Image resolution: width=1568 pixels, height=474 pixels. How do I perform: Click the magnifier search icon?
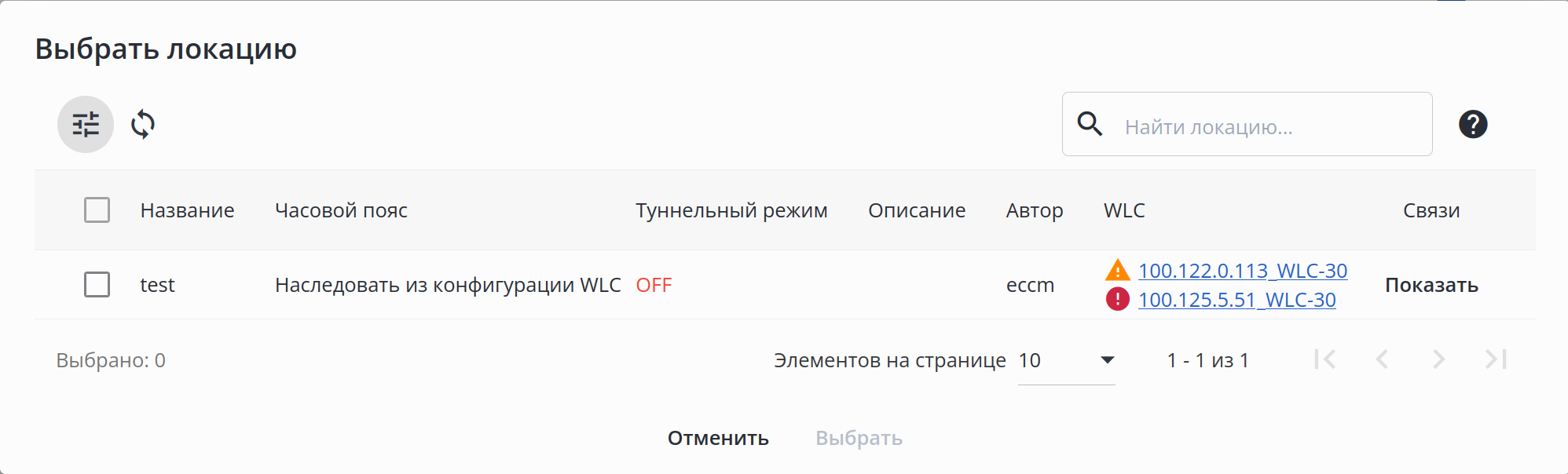click(1090, 124)
